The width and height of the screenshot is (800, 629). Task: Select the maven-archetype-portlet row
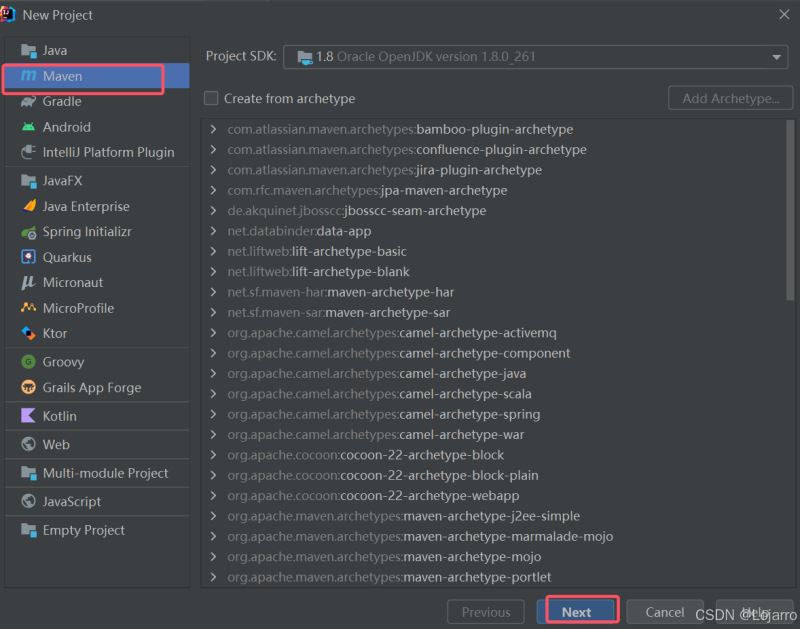click(x=494, y=577)
